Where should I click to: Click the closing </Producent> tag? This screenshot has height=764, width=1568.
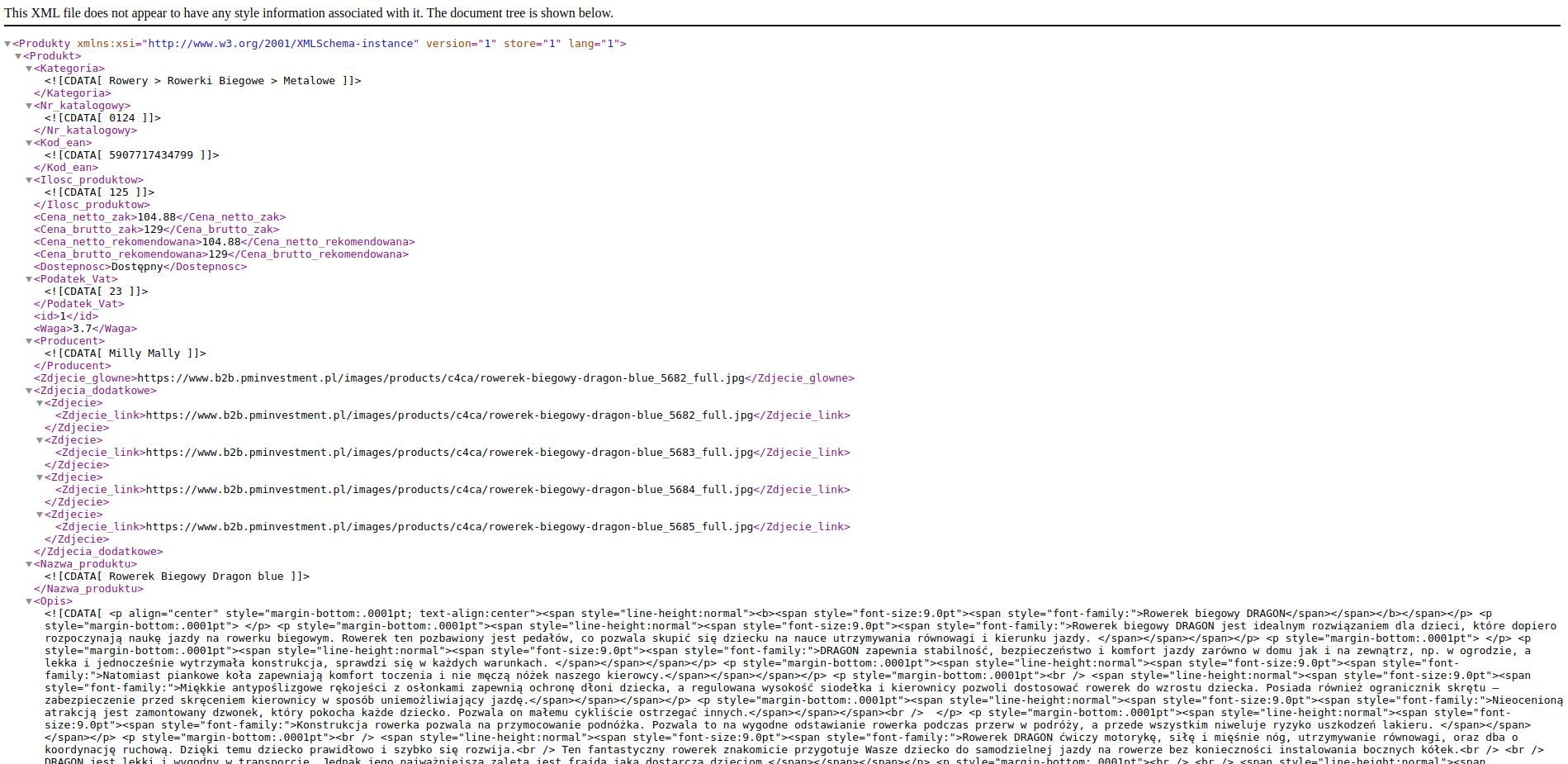click(73, 366)
